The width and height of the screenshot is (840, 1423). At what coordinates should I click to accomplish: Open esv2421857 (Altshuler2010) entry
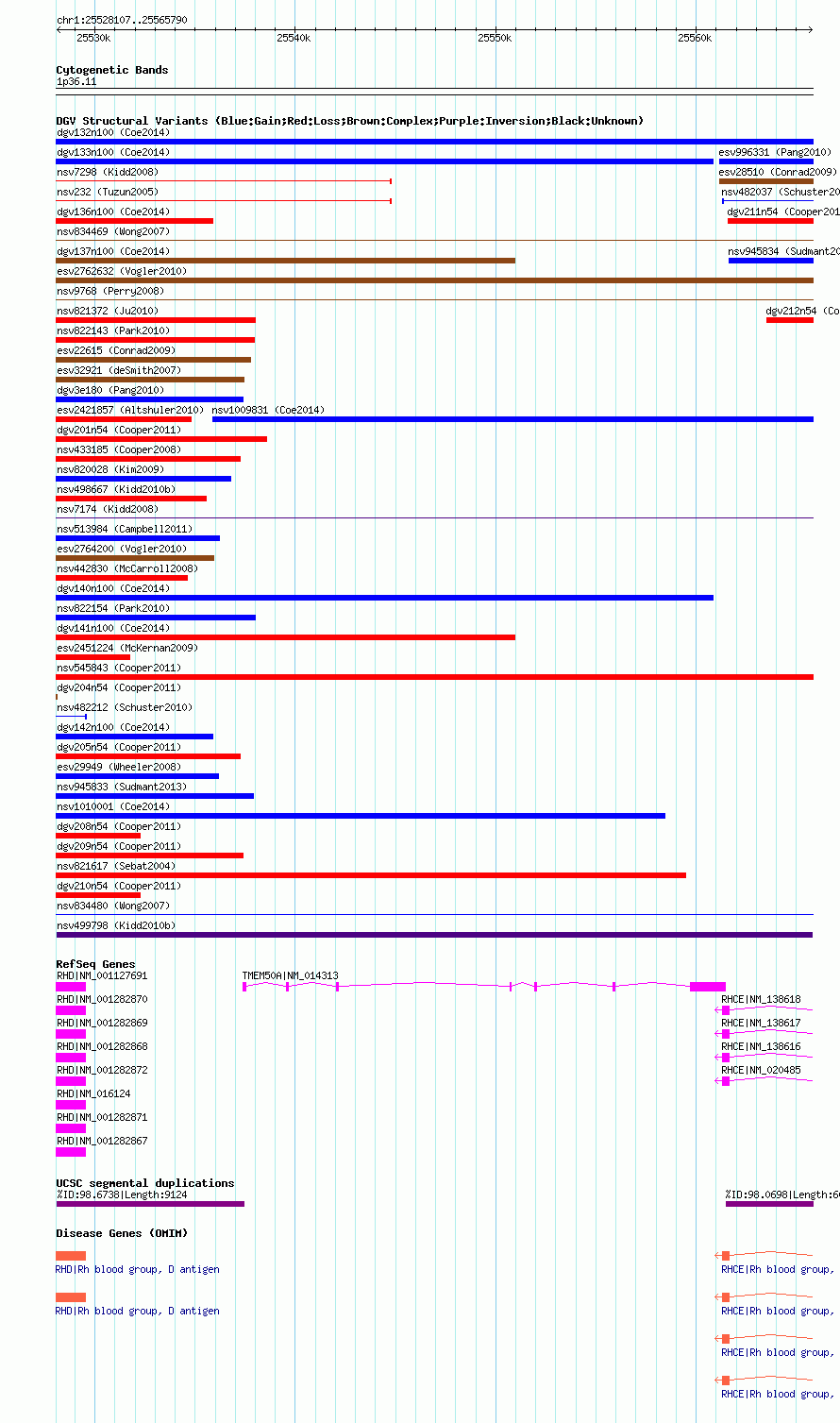[130, 411]
